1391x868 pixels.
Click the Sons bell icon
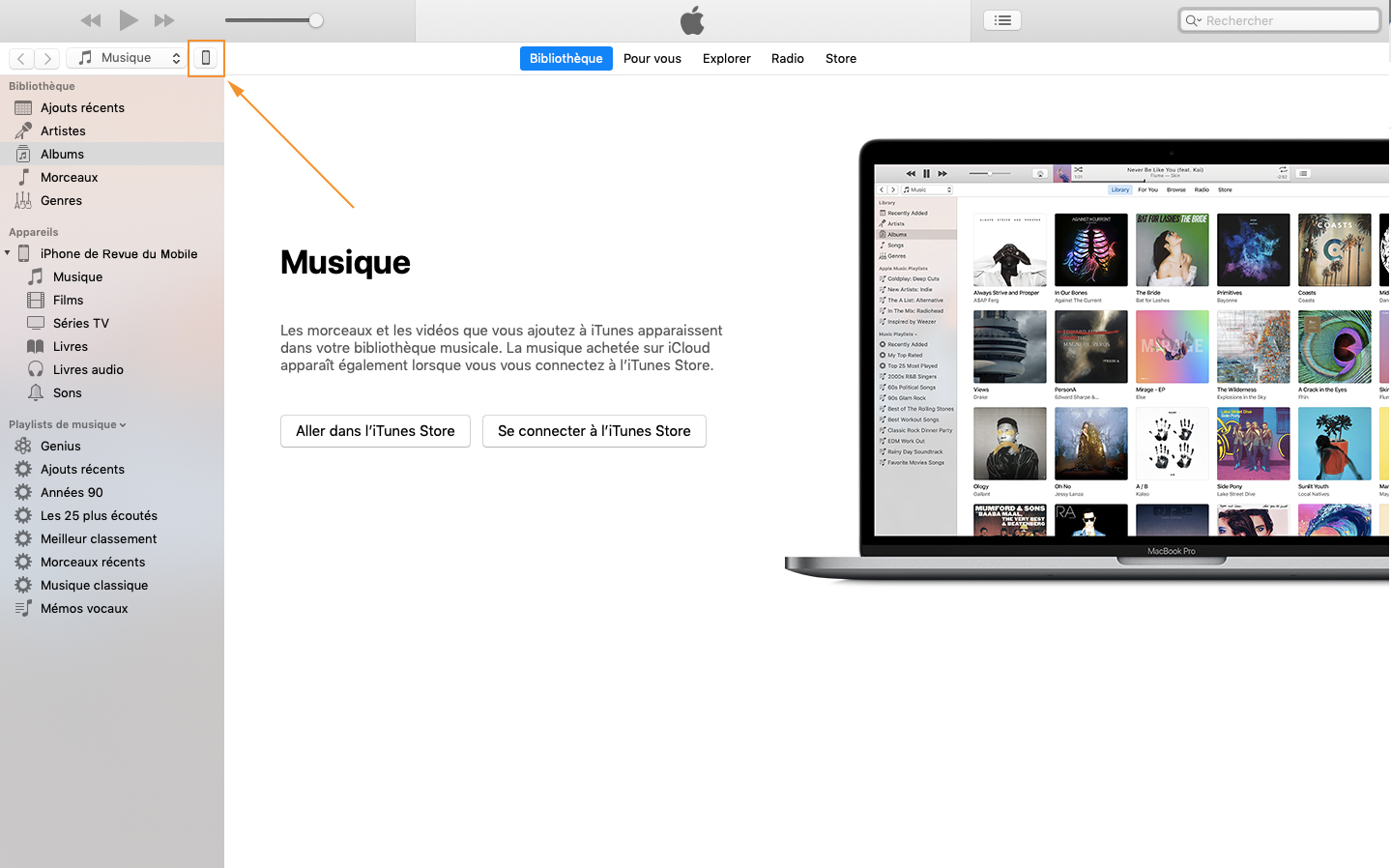[36, 392]
